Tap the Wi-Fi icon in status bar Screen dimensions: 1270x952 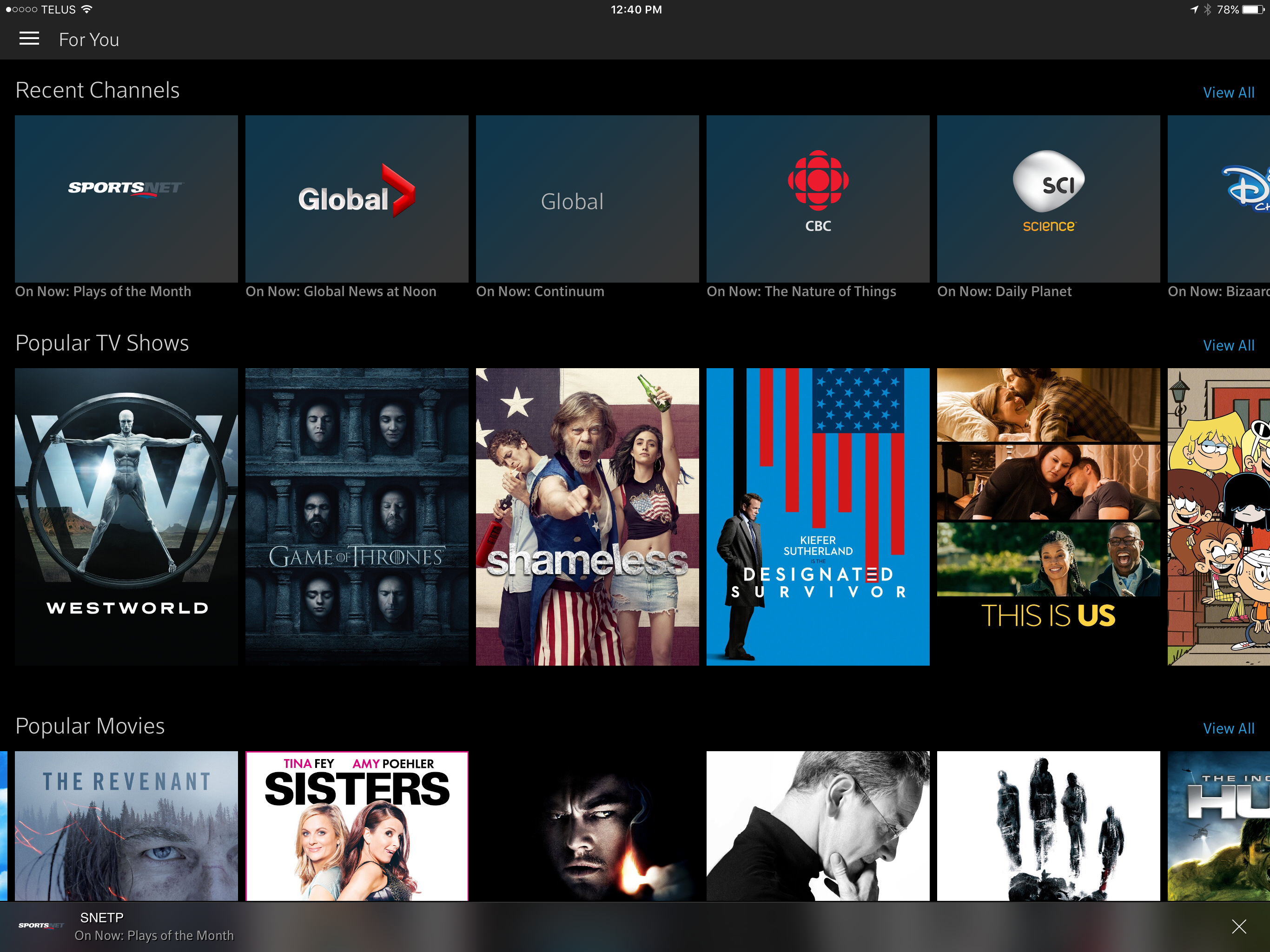[86, 9]
